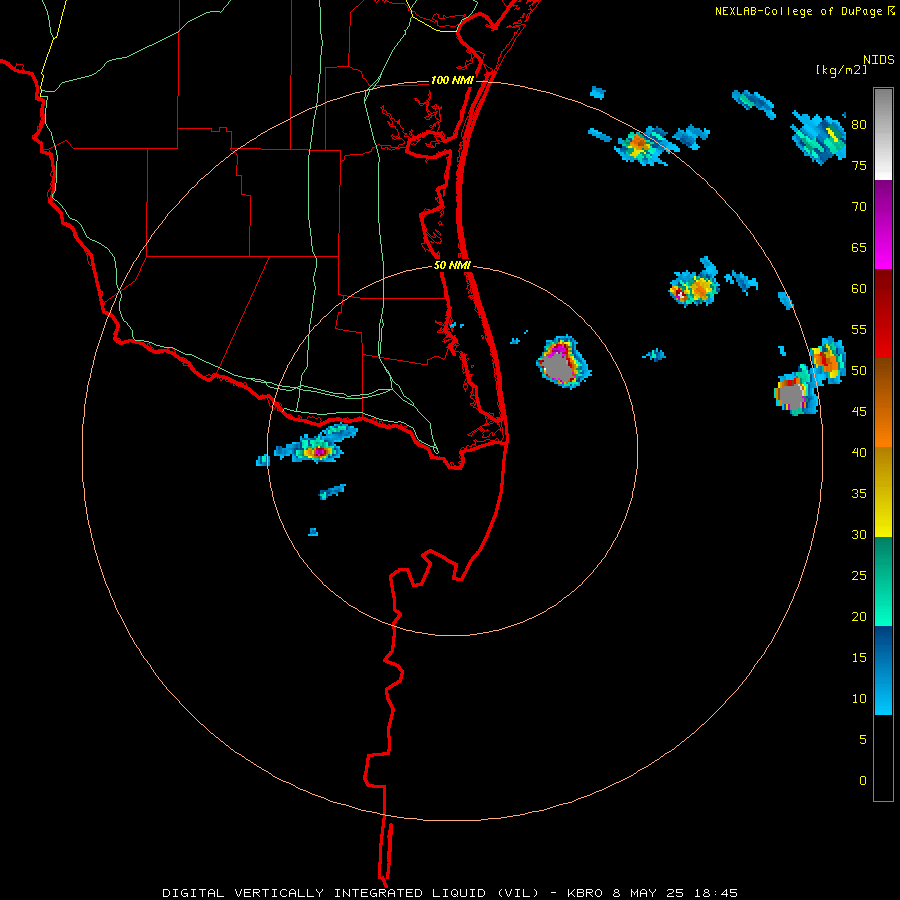
Task: Click the scale label 20
Action: click(859, 616)
